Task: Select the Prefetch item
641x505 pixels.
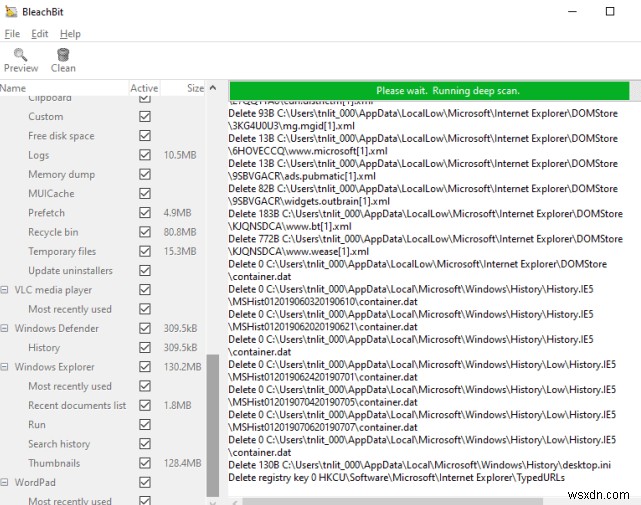Action: (x=46, y=213)
